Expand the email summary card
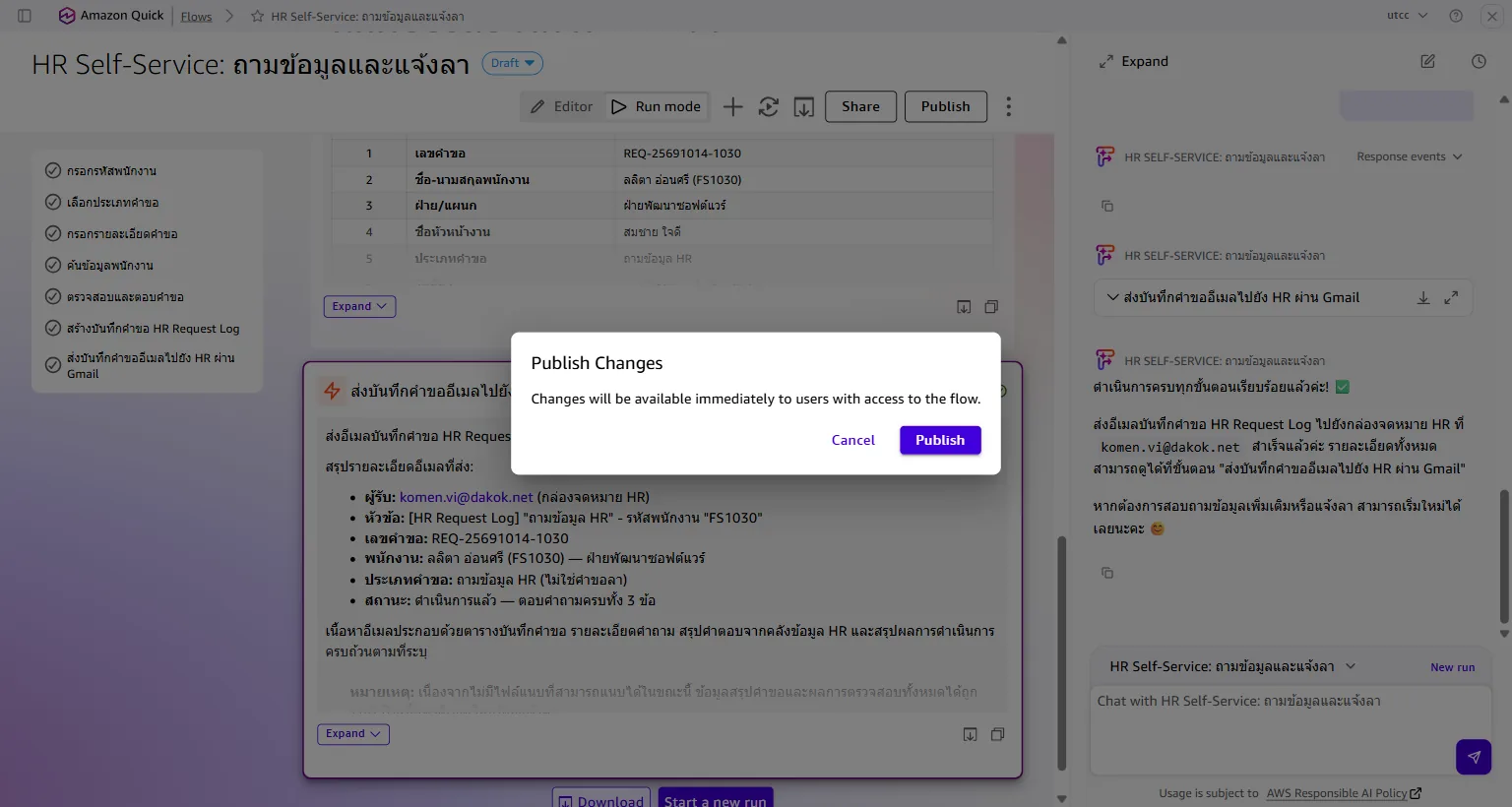 (x=353, y=734)
